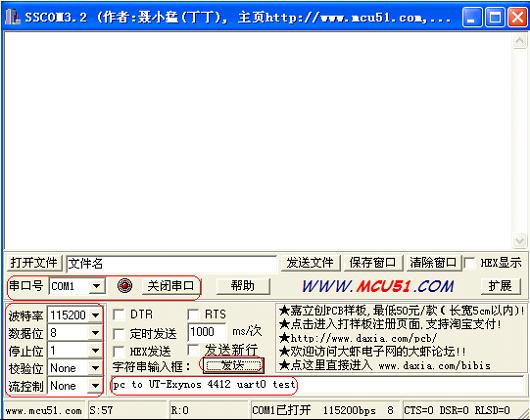The image size is (530, 420).
Task: Expand the 流控制 flow control dropdown
Action: coord(96,386)
